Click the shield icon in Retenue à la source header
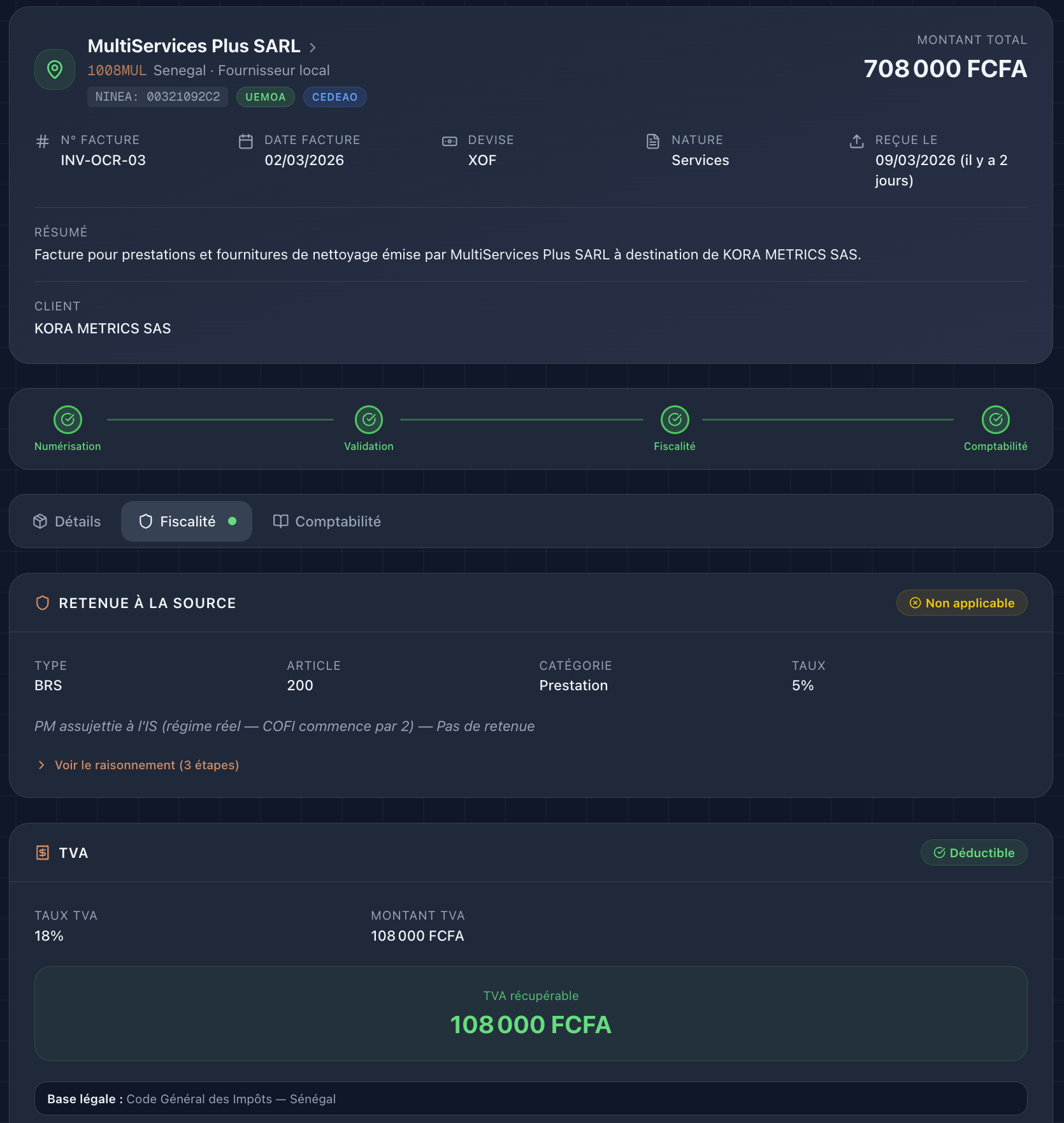1064x1123 pixels. click(42, 602)
